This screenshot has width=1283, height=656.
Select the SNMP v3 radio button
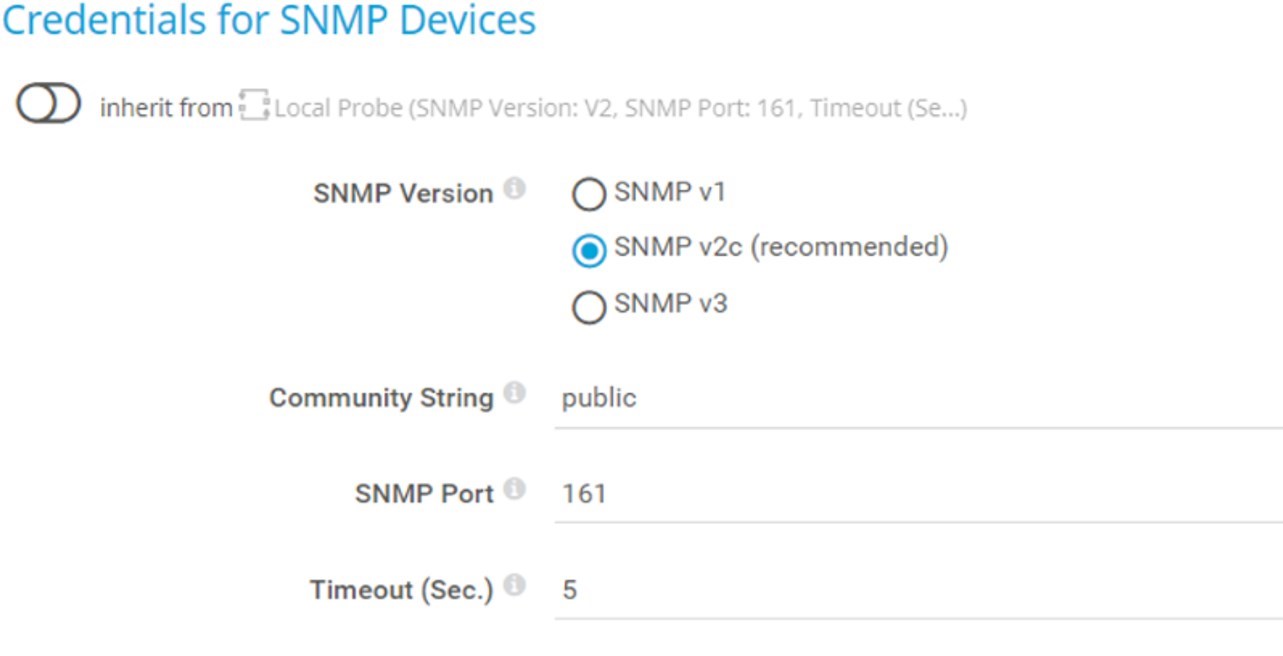[x=589, y=307]
